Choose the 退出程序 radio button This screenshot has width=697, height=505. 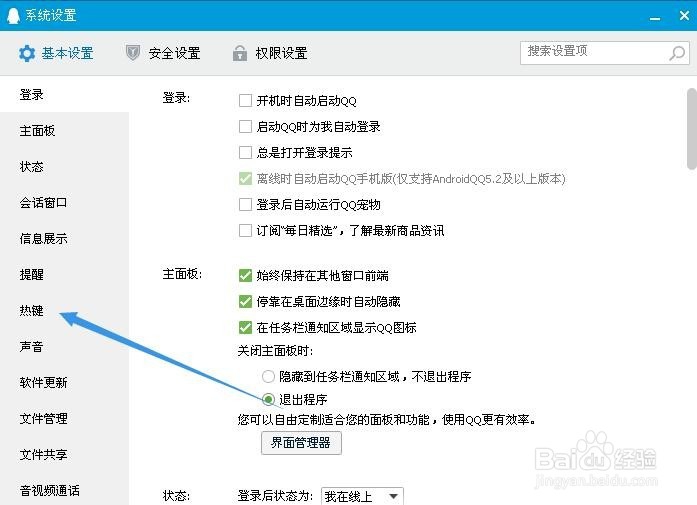(268, 400)
